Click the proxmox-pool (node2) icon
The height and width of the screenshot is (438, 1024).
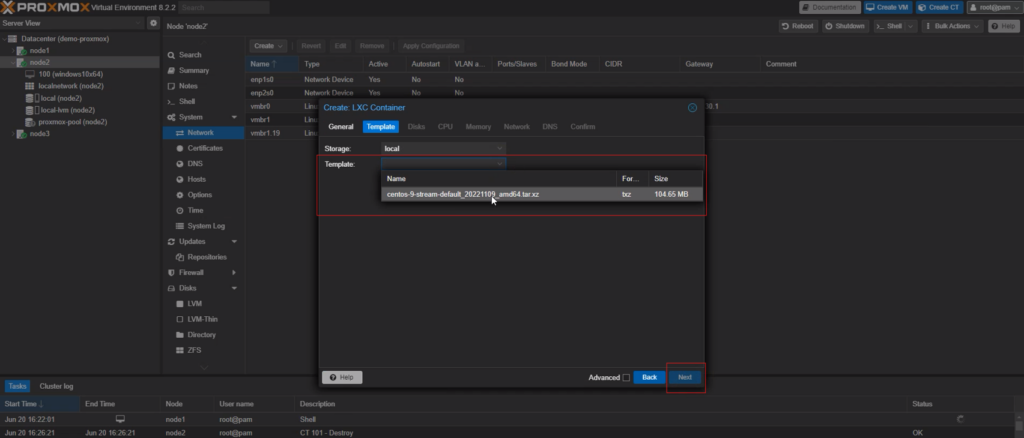click(29, 122)
